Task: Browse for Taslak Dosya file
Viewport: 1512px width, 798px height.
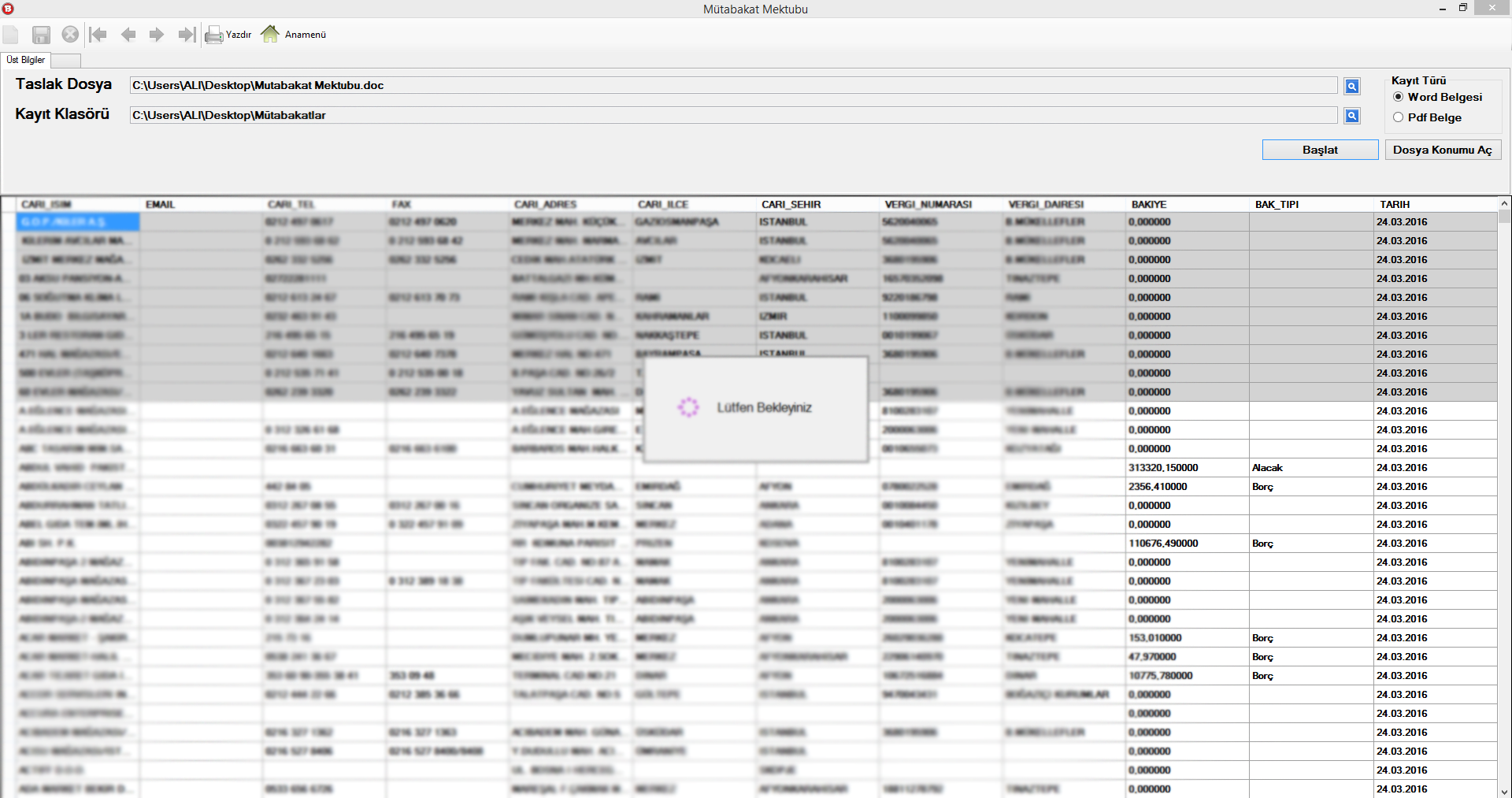Action: click(x=1351, y=87)
